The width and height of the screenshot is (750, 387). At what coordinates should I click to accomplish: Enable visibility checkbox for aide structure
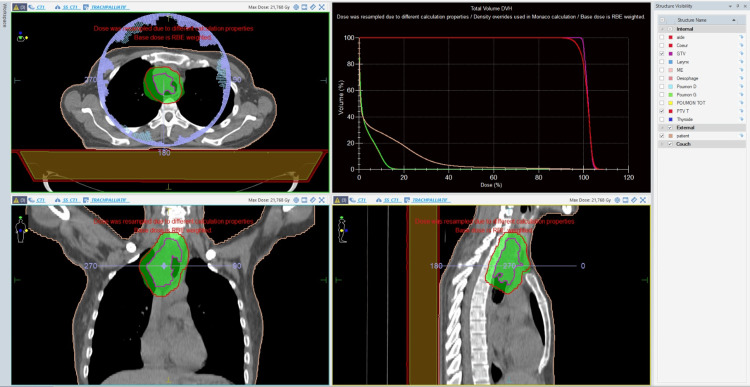pos(662,37)
